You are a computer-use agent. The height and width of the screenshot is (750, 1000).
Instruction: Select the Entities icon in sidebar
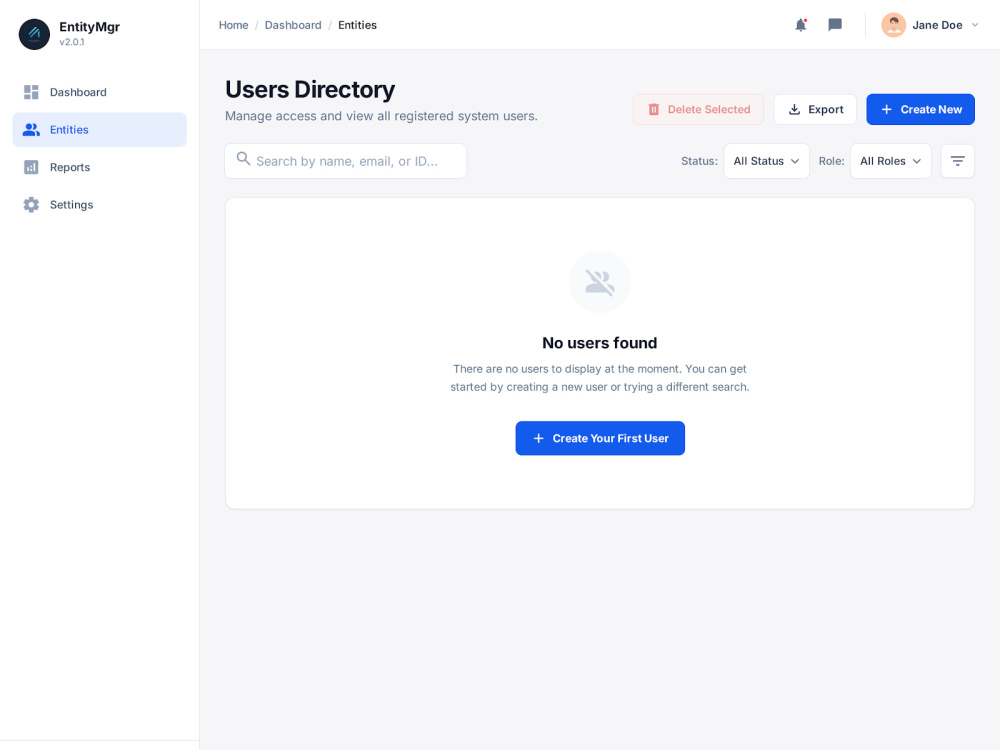click(31, 129)
